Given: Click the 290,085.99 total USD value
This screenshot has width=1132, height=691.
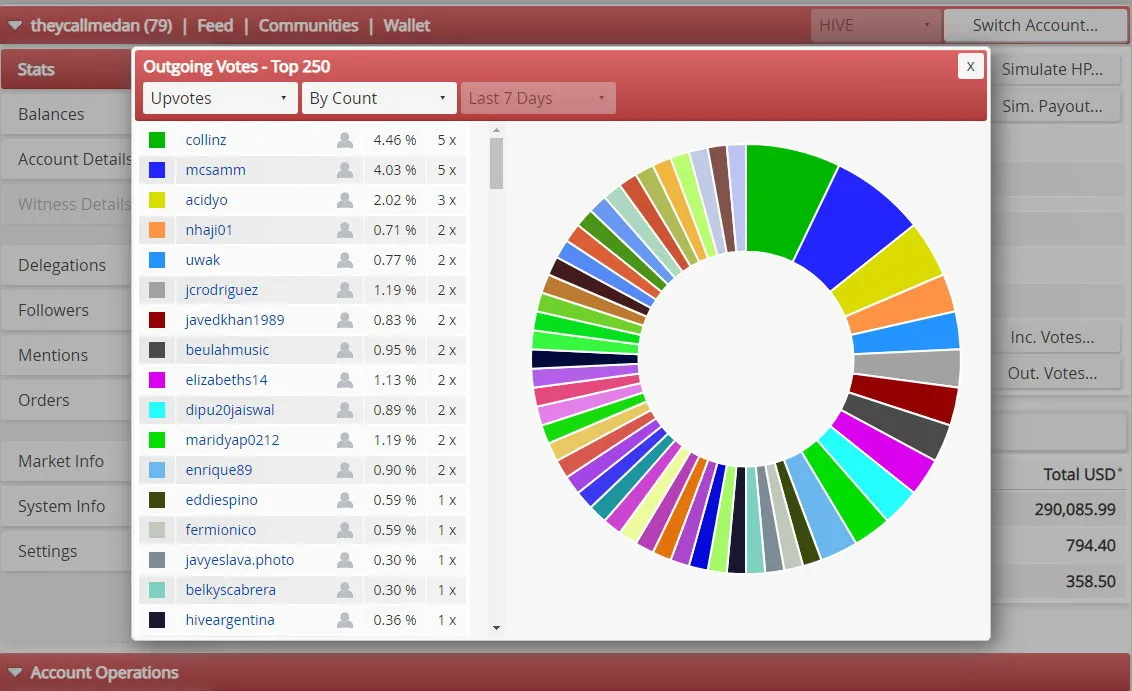Looking at the screenshot, I should pos(1075,509).
